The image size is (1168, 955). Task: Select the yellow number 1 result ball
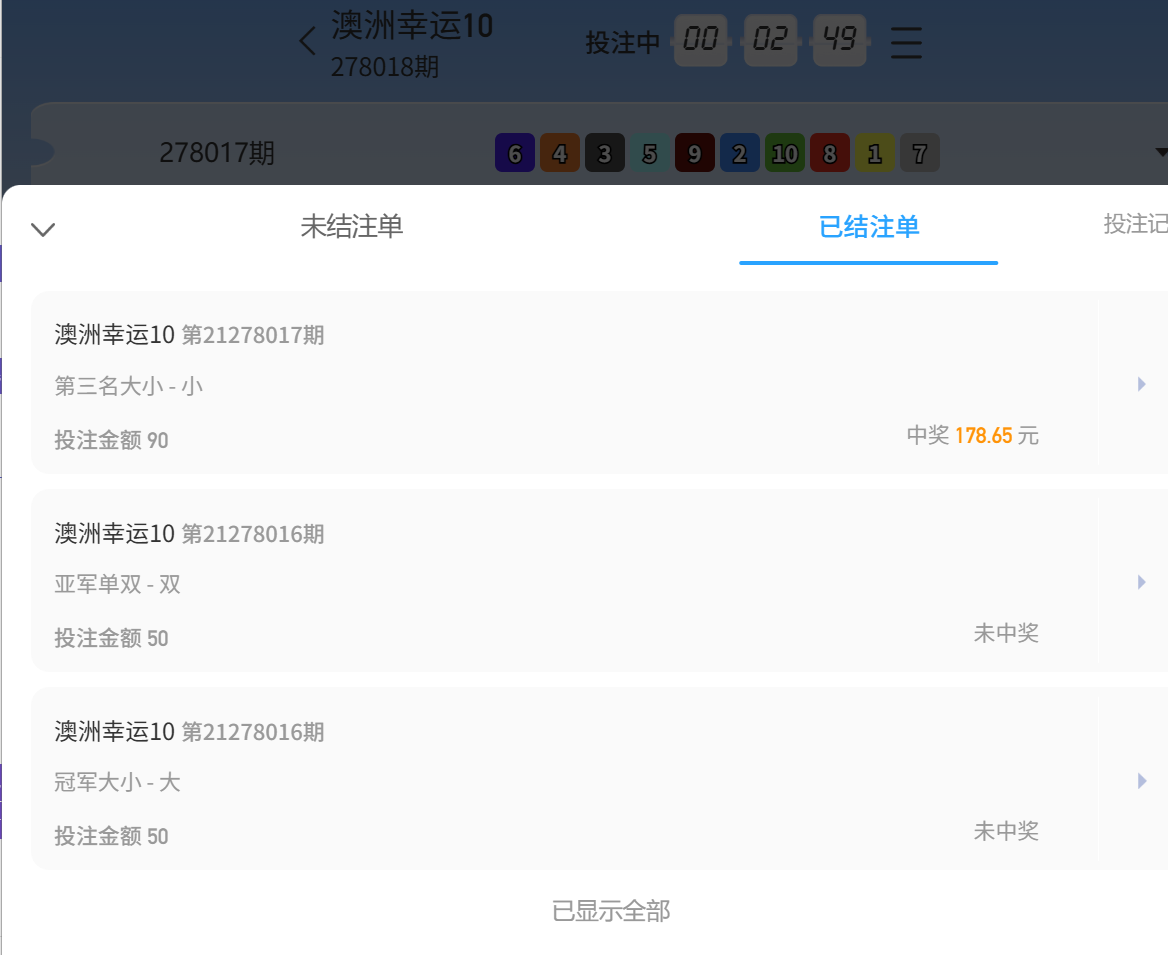[874, 152]
